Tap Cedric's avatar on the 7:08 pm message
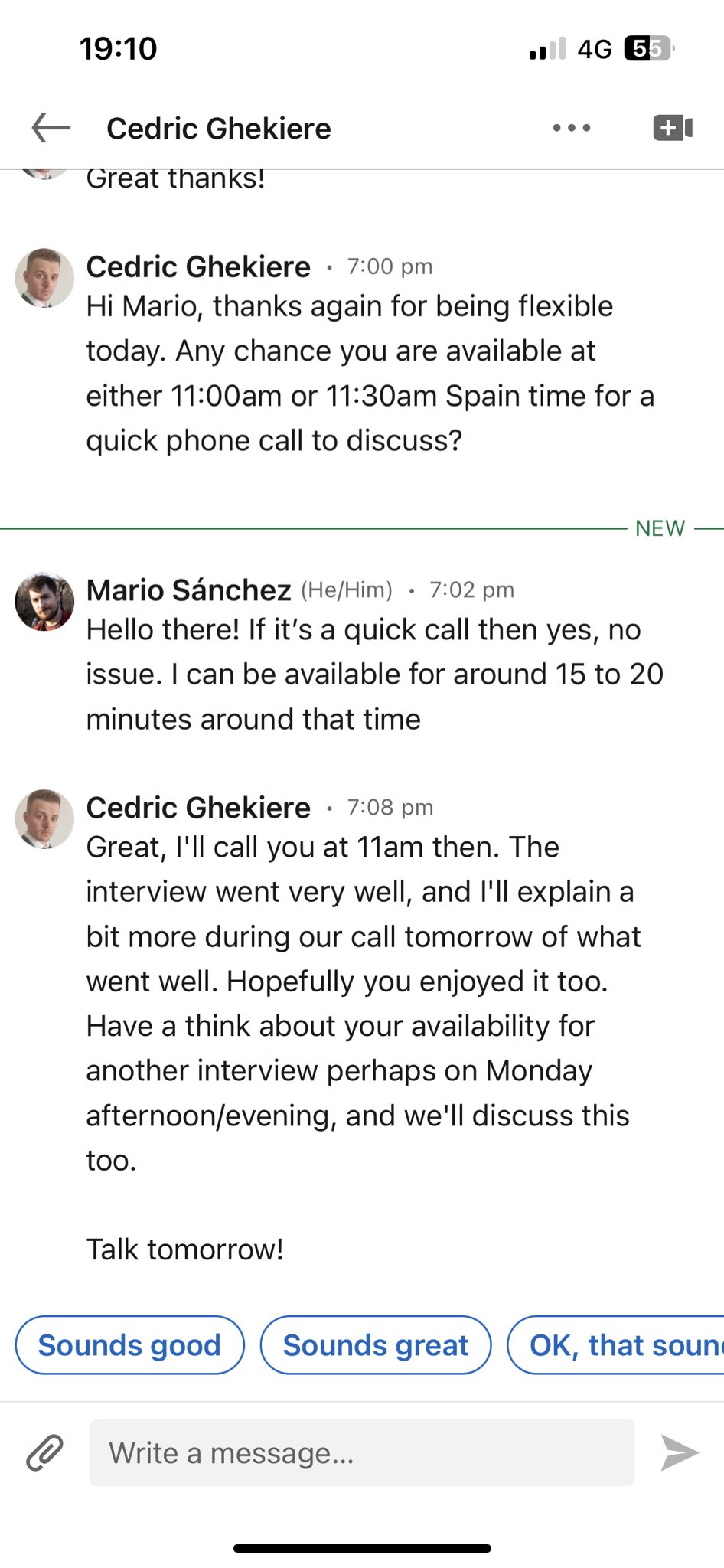Image resolution: width=724 pixels, height=1568 pixels. point(44,818)
